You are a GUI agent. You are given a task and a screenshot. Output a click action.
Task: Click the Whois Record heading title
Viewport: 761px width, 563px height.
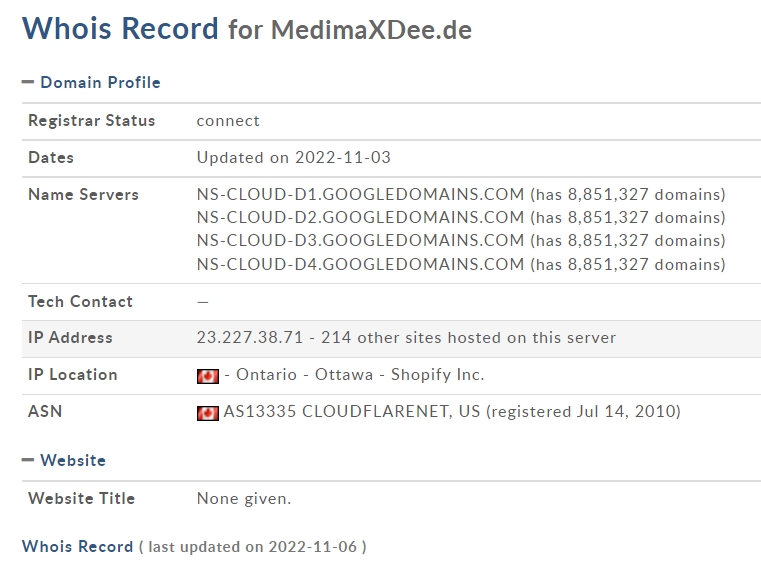120,28
